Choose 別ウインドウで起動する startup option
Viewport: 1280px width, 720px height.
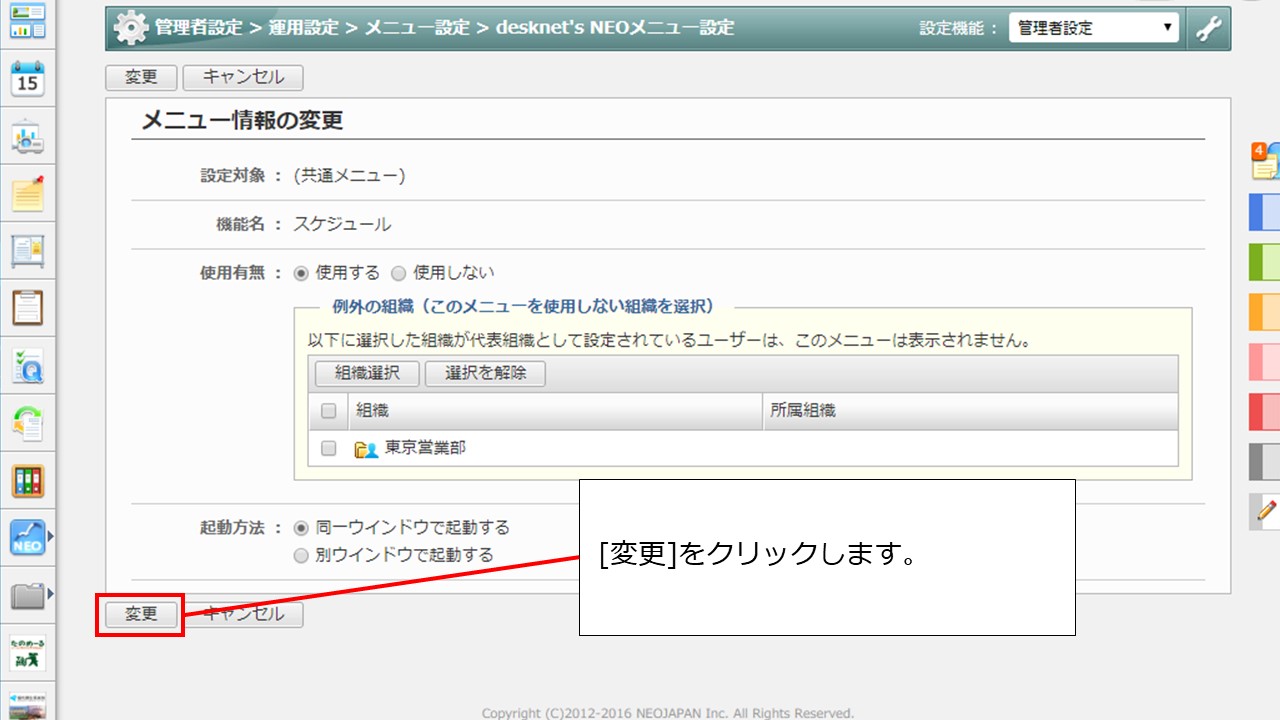pos(301,555)
